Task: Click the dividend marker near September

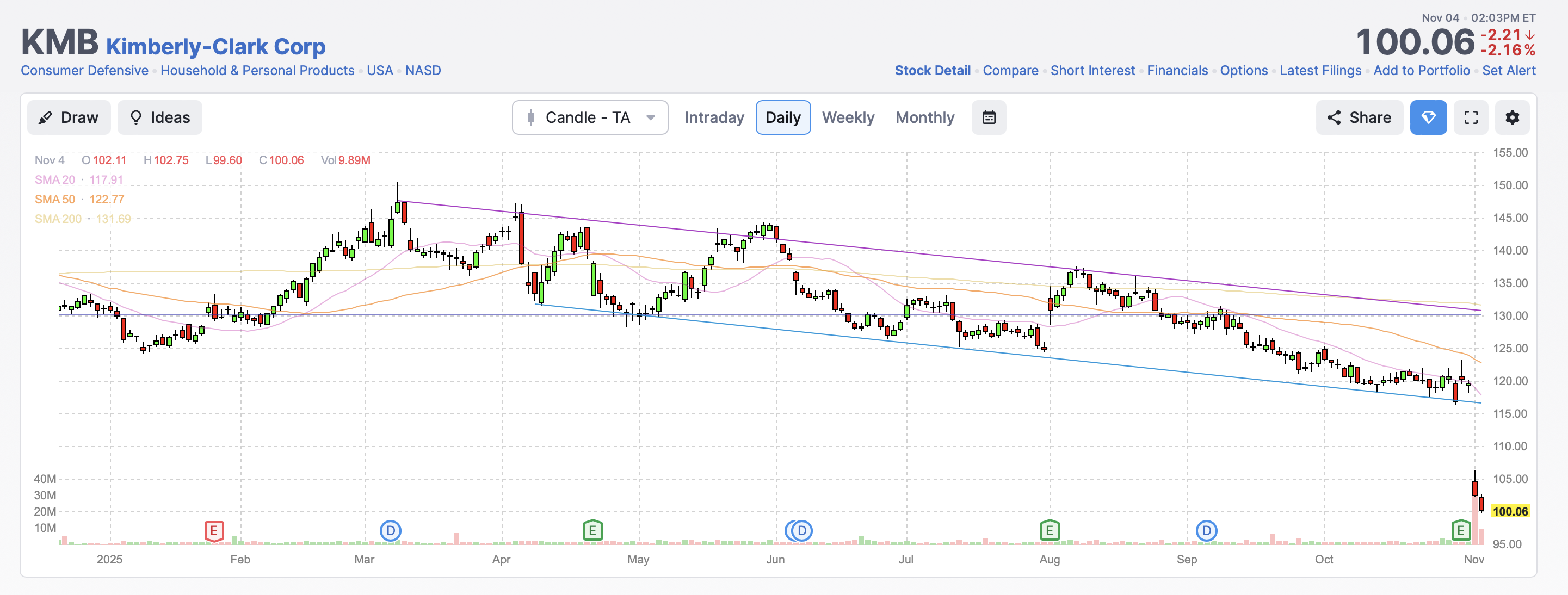Action: (x=1206, y=530)
